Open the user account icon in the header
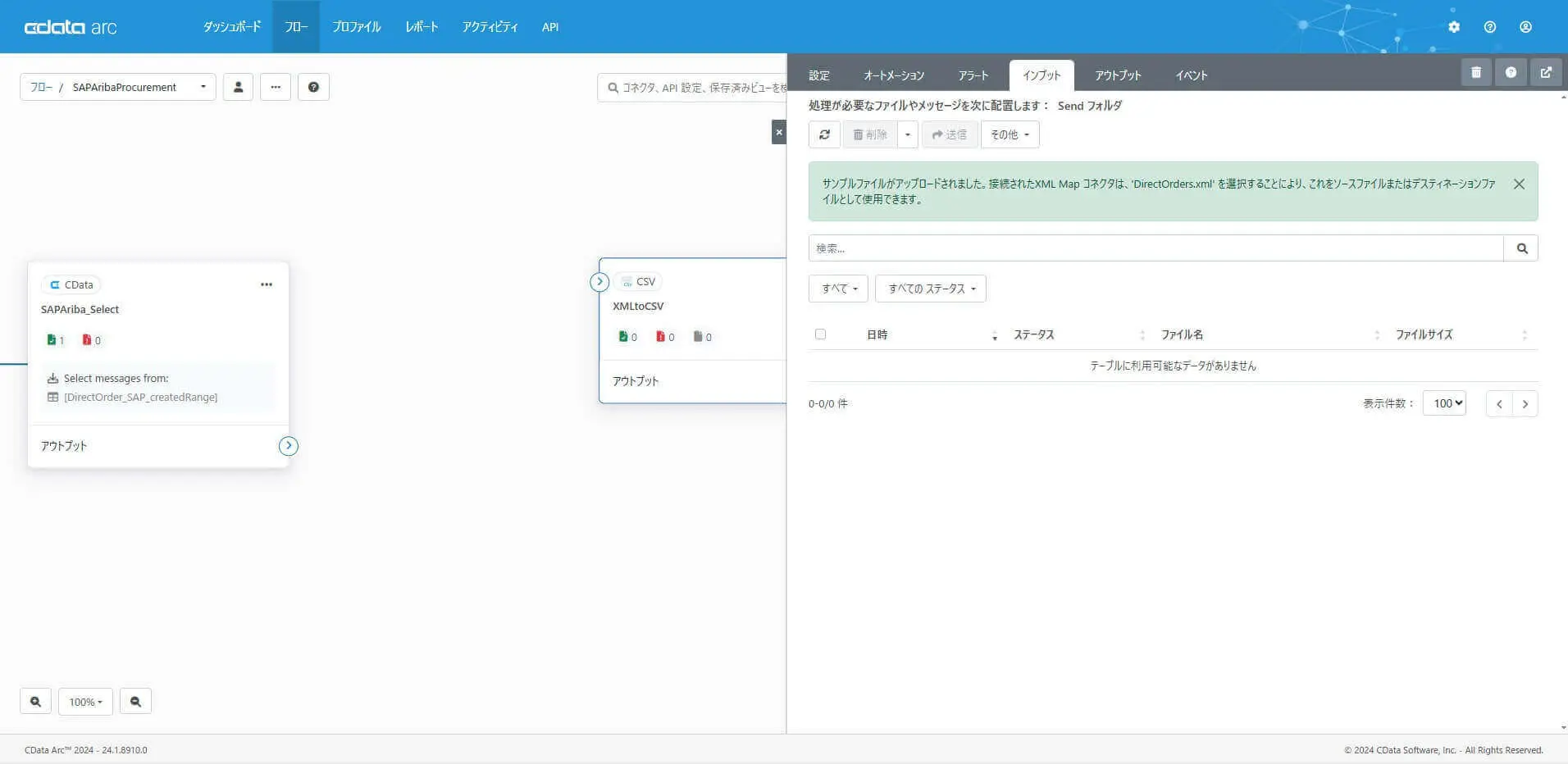 [1525, 27]
